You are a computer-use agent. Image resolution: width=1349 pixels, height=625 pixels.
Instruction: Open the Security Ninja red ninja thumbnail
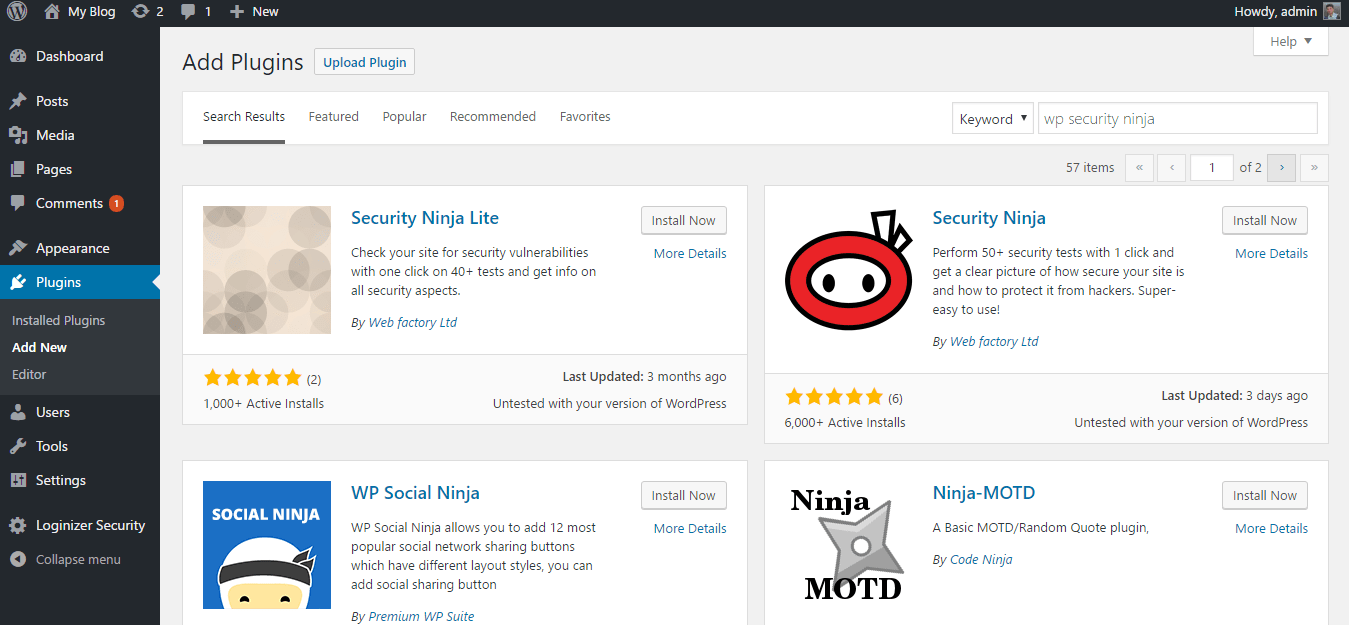tap(849, 270)
